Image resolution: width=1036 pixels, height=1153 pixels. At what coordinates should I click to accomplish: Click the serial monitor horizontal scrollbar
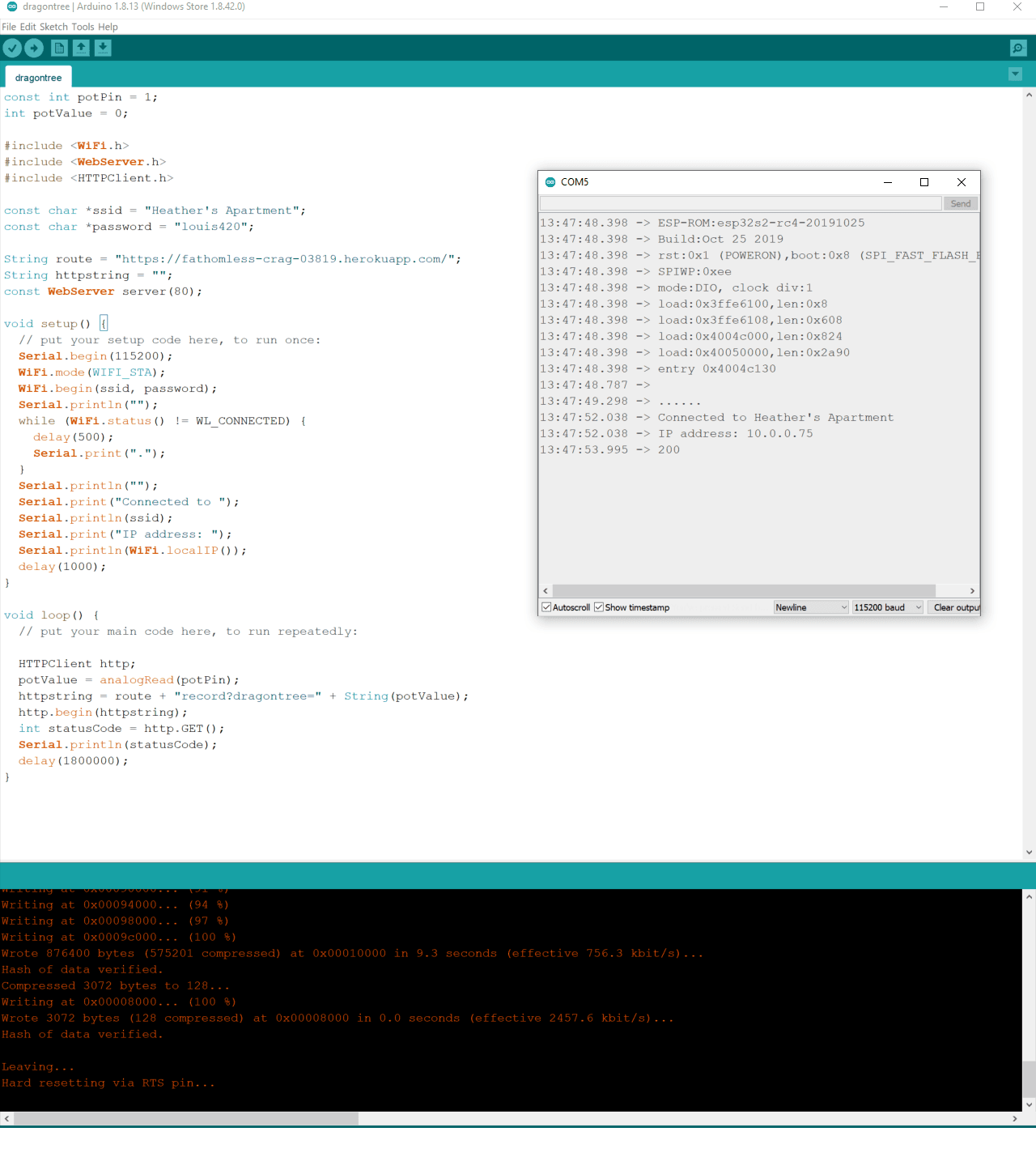(743, 591)
